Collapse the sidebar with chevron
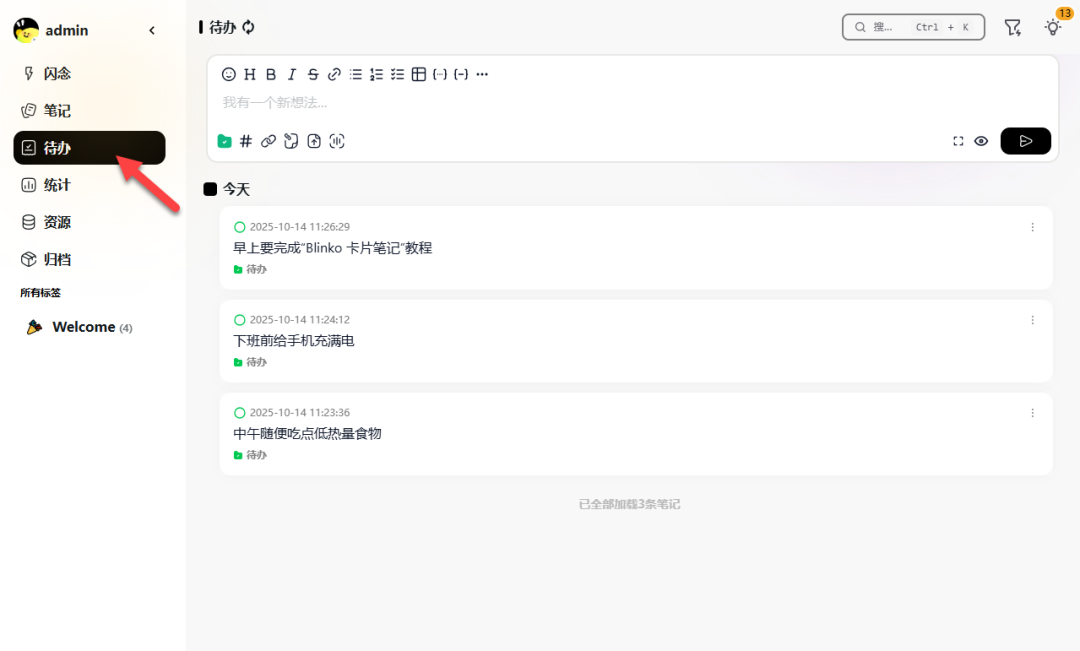 click(x=152, y=30)
